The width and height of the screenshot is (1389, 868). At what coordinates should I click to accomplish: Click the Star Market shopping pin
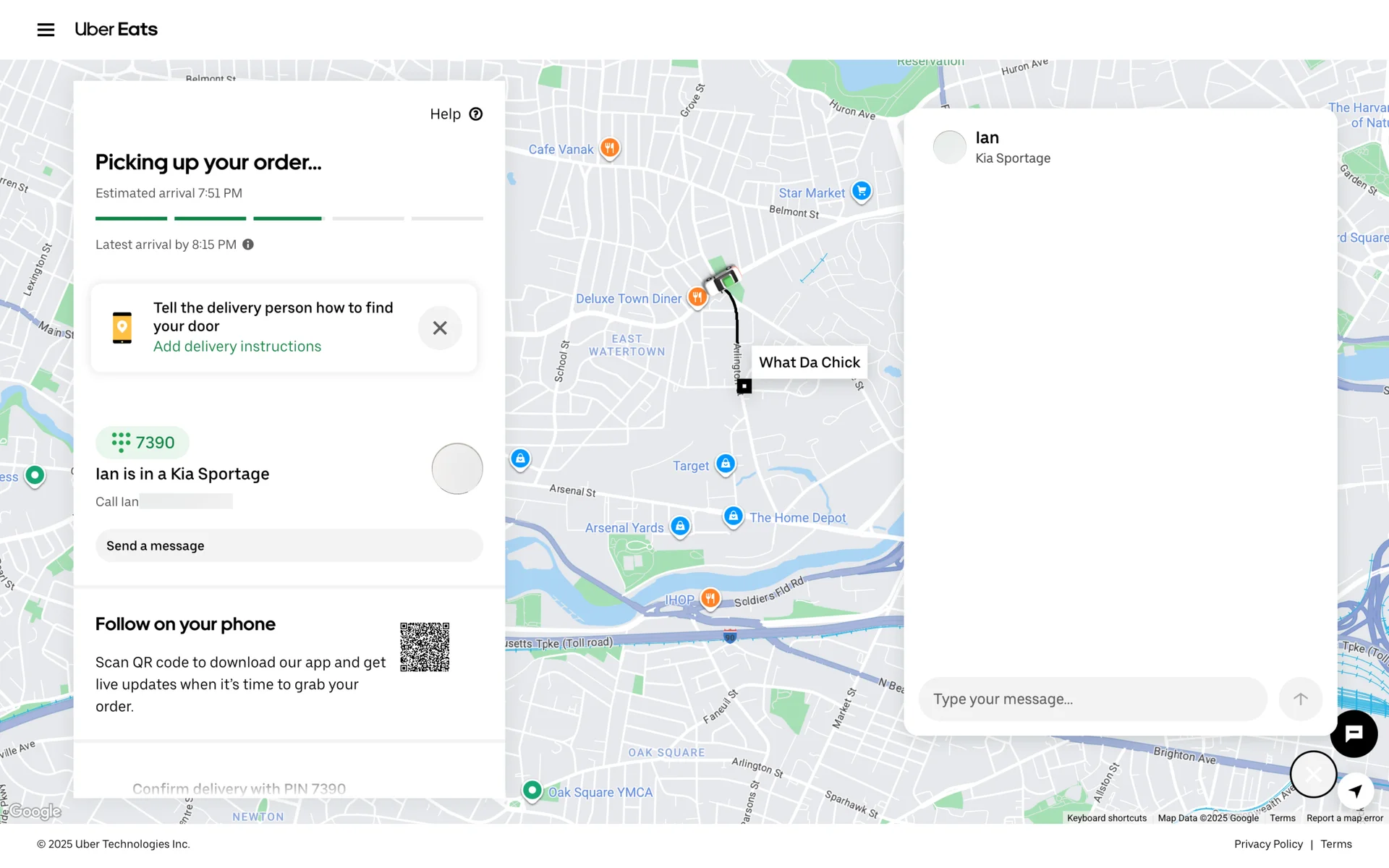tap(861, 192)
